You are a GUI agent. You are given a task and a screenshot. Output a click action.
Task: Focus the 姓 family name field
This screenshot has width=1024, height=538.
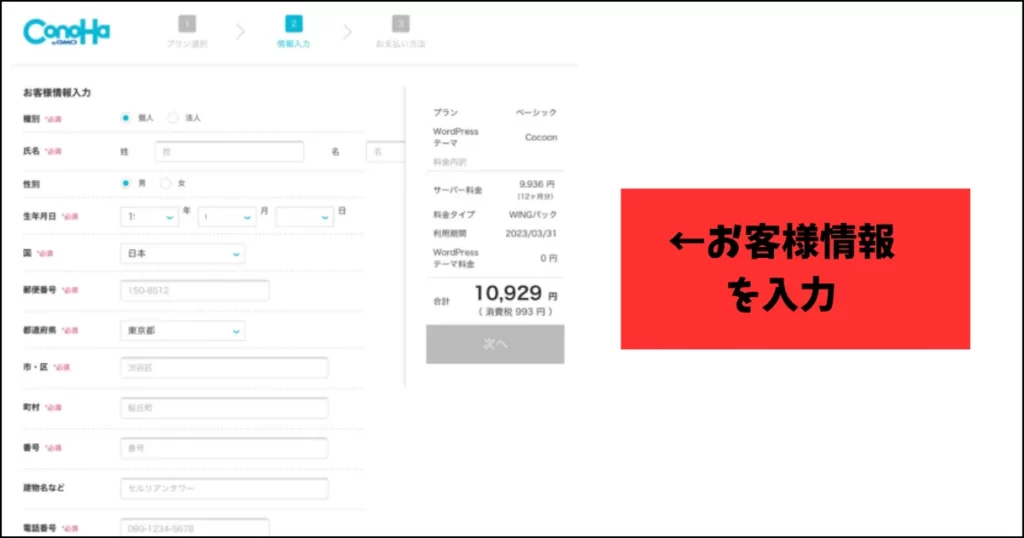[229, 151]
